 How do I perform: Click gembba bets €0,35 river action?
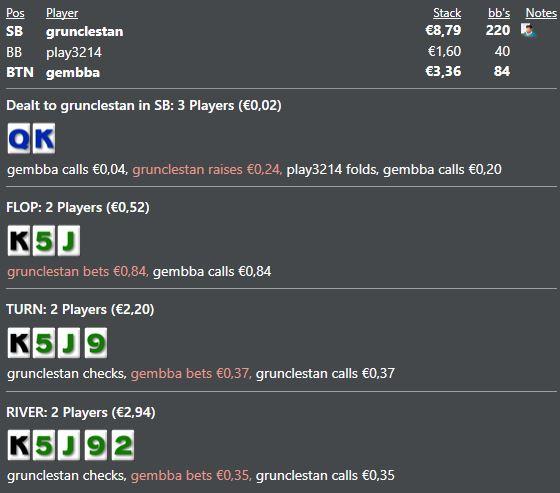point(191,475)
